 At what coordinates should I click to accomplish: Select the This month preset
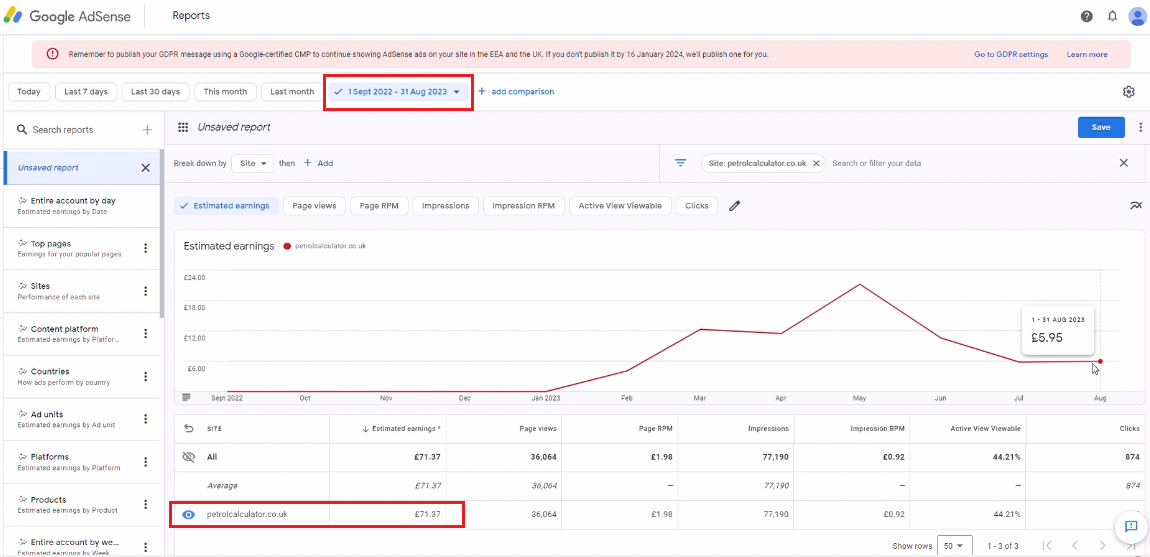[x=226, y=92]
